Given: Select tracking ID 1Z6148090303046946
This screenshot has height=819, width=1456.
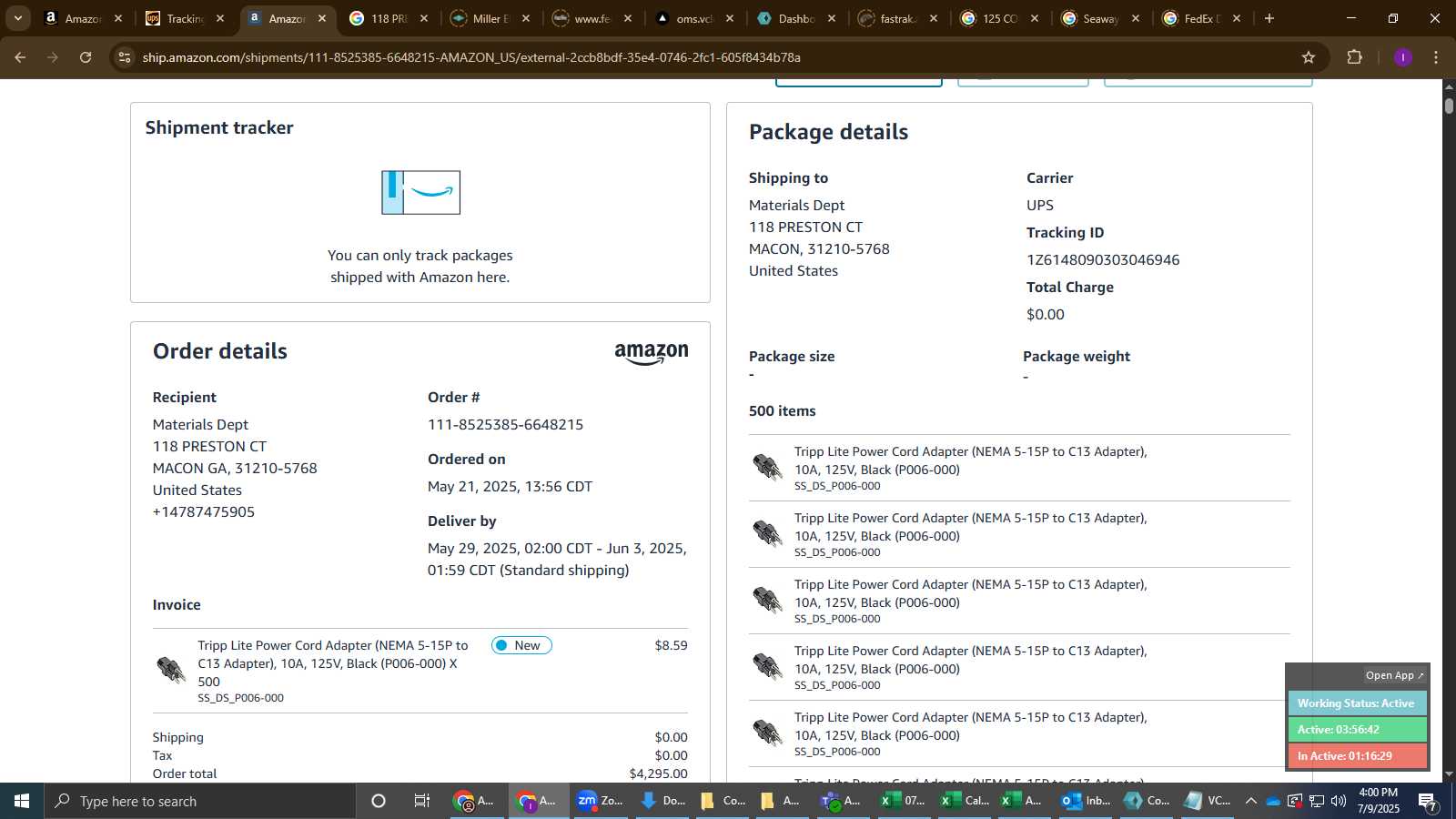Looking at the screenshot, I should point(1103,259).
